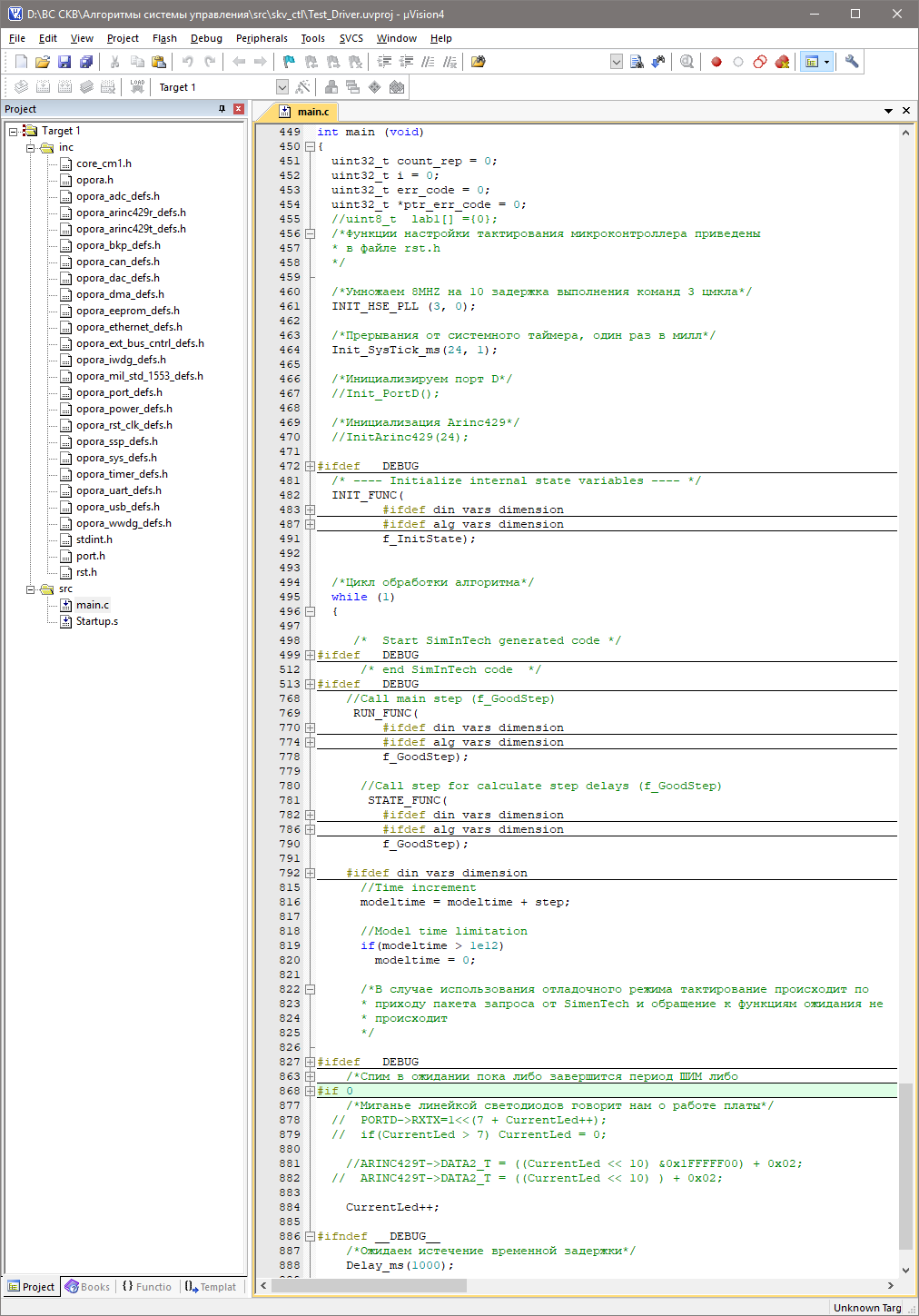Switch to the Functions bottom tab
The width and height of the screenshot is (919, 1316).
coord(147,1287)
